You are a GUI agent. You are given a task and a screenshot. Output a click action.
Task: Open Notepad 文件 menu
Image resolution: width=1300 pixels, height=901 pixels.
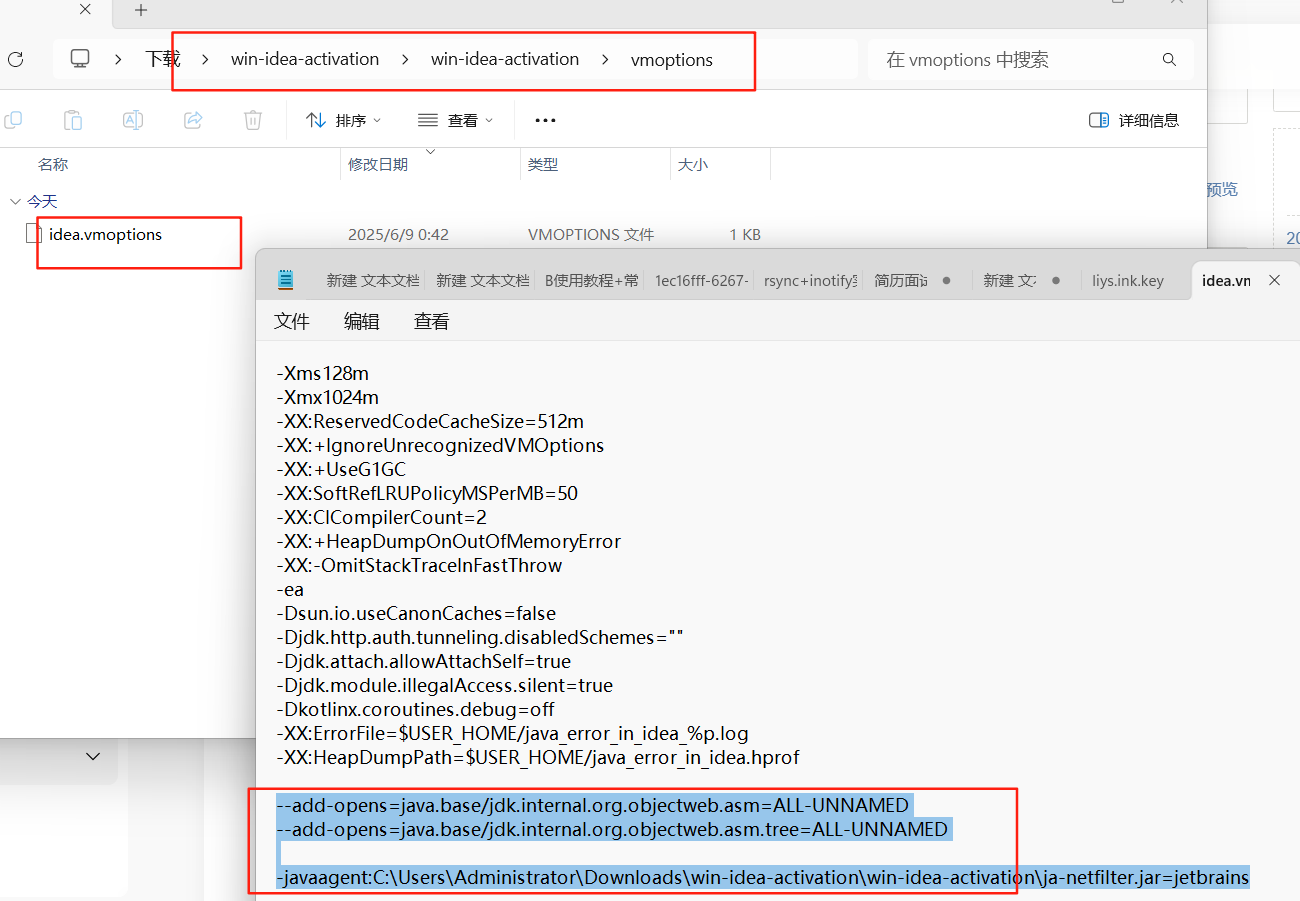(x=292, y=321)
